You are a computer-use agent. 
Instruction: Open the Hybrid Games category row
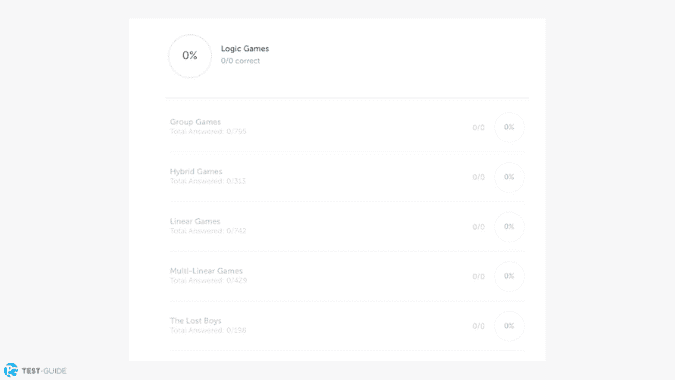[x=347, y=176]
